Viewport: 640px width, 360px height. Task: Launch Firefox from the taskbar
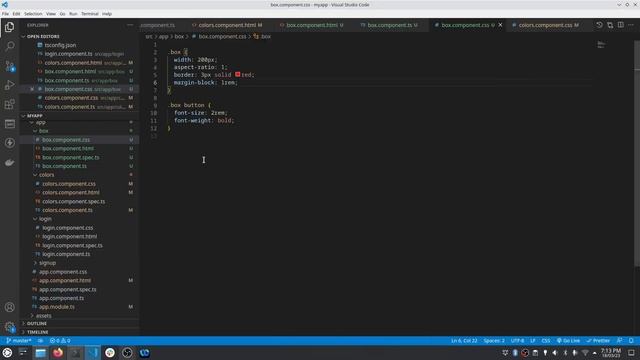(58, 353)
